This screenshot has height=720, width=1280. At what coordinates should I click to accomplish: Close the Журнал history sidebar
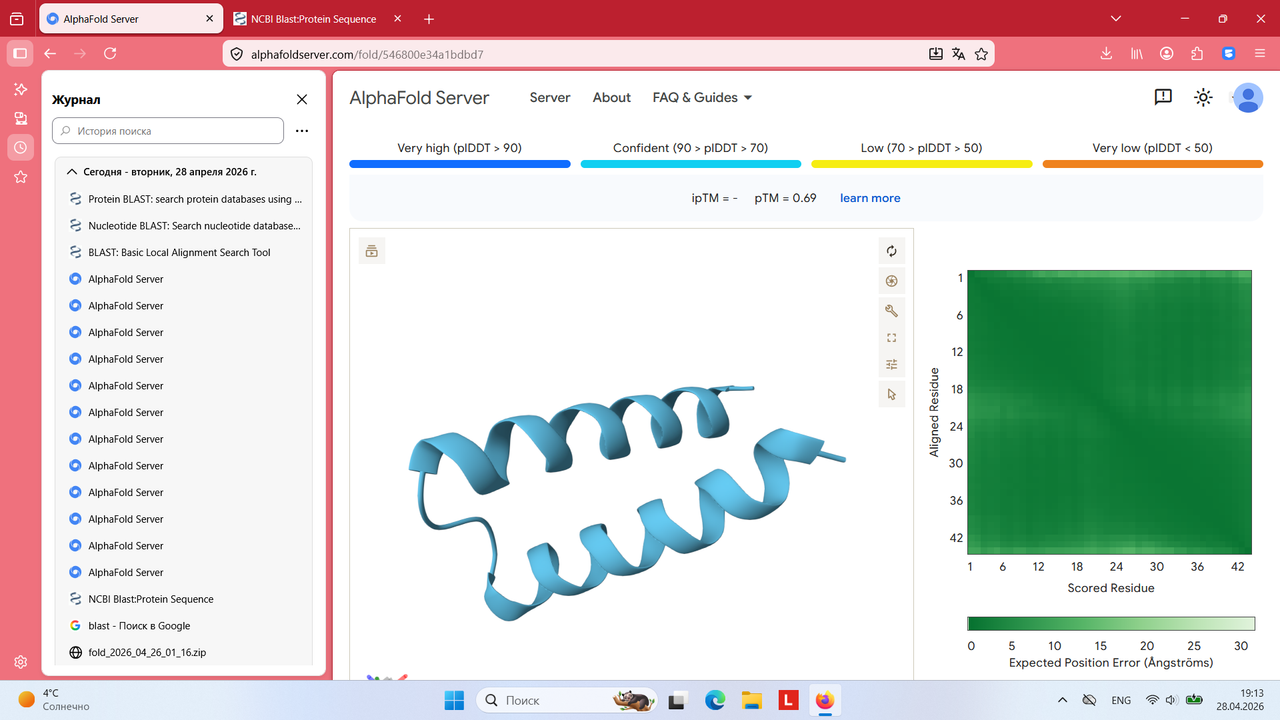(302, 99)
